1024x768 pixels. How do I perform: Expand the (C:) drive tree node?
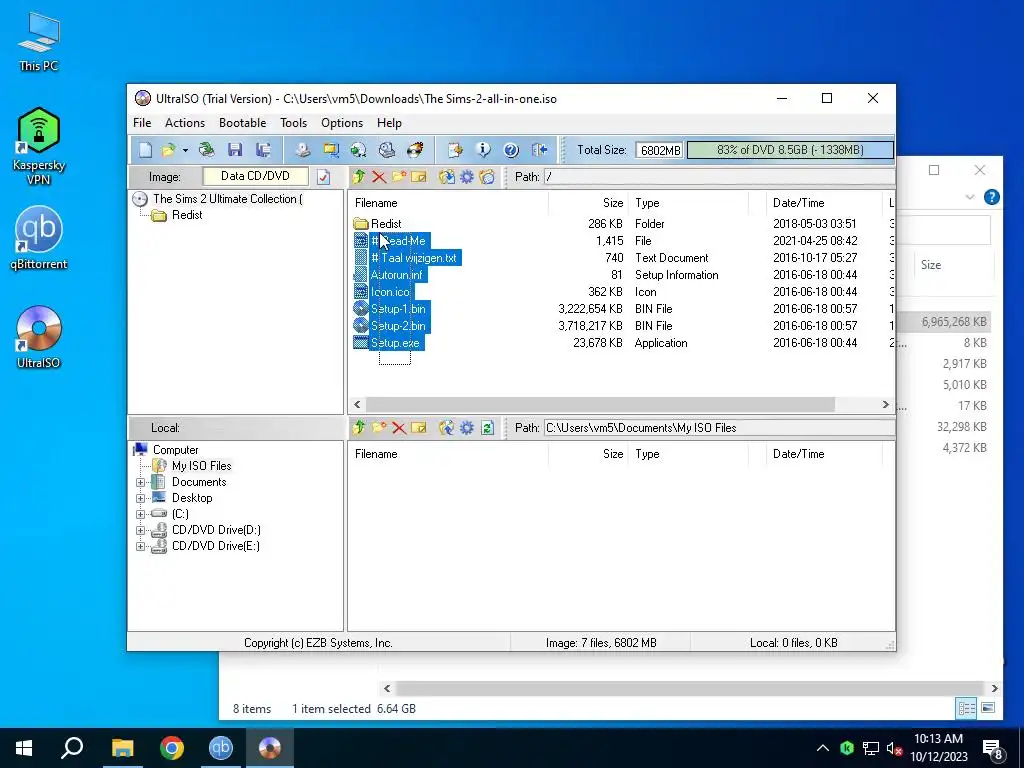[x=140, y=514]
